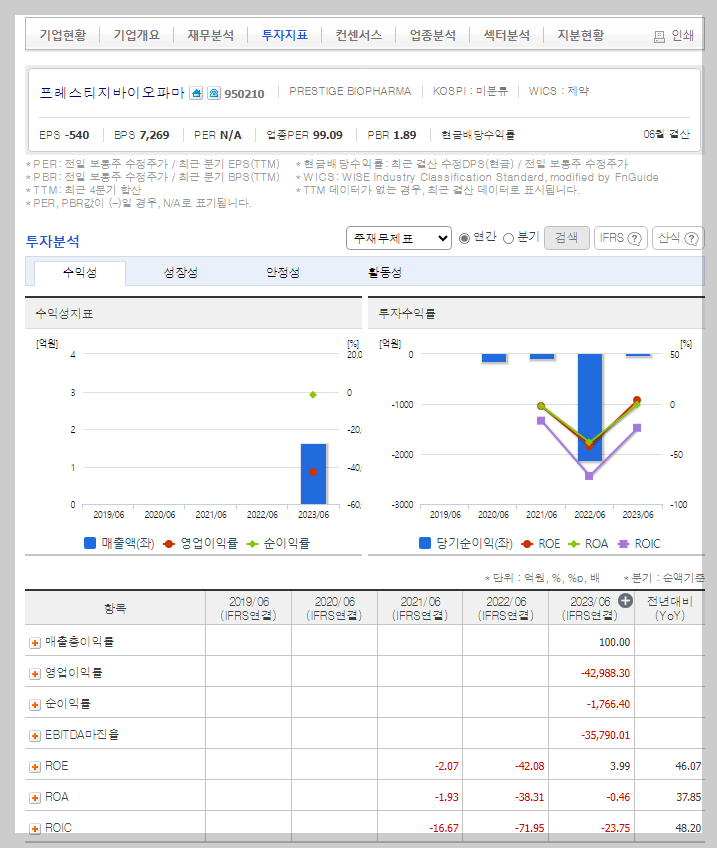Screen dimensions: 717x848
Task: Switch to the 활동성 tab
Action: click(x=385, y=273)
